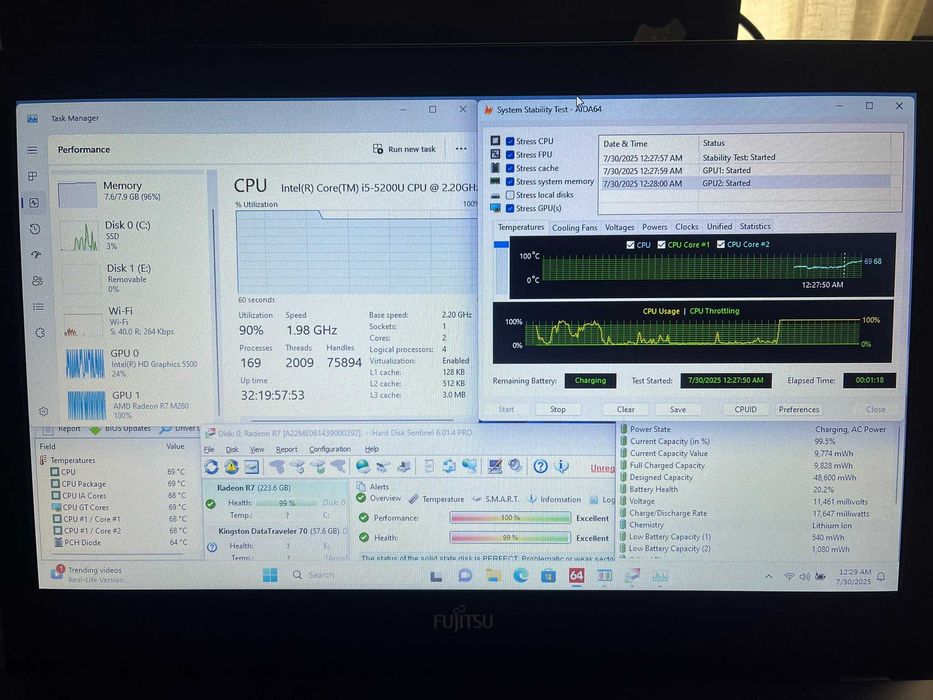Open AIDA64 Preferences button

(x=799, y=410)
